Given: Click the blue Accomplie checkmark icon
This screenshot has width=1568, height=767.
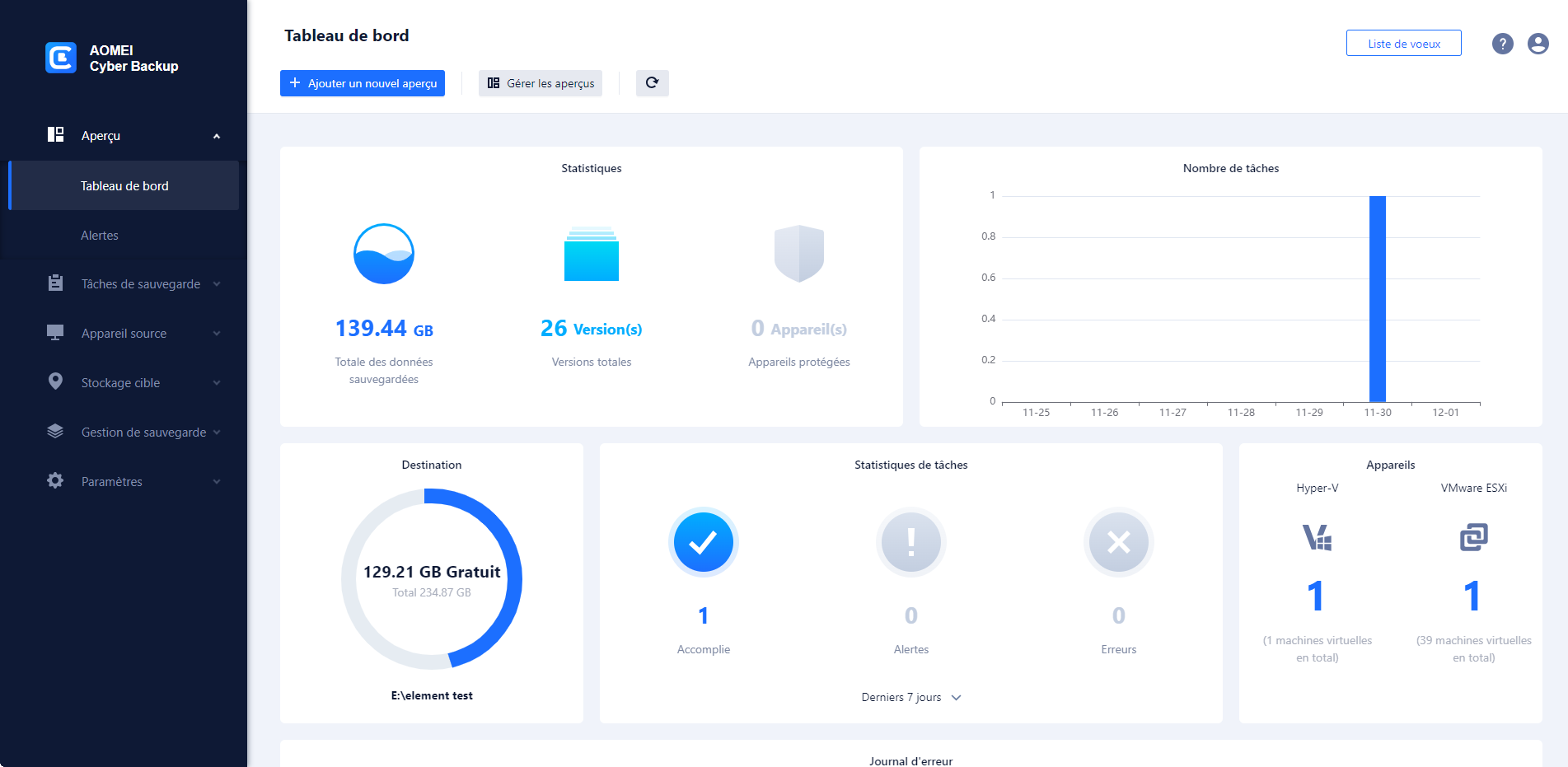Looking at the screenshot, I should (x=703, y=542).
